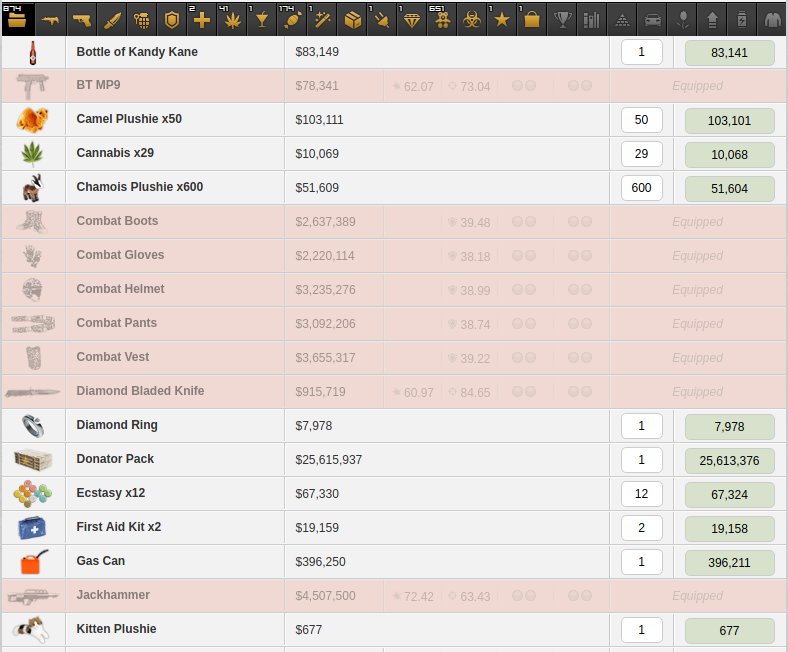Viewport: 788px width, 652px height.
Task: Click the First Aid Kit item thumbnail
Action: 32,528
